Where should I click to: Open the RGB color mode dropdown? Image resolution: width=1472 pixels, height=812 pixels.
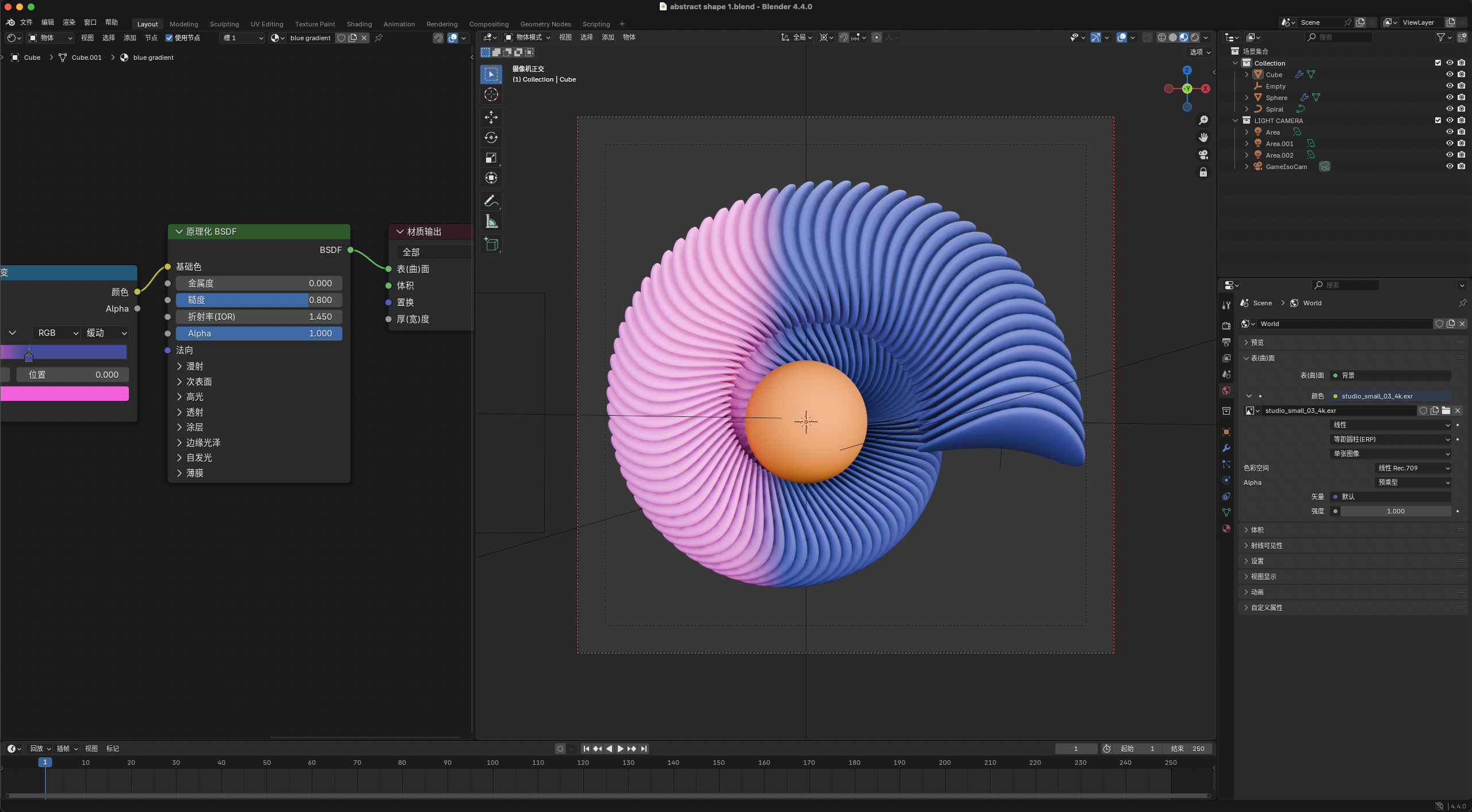pos(58,333)
